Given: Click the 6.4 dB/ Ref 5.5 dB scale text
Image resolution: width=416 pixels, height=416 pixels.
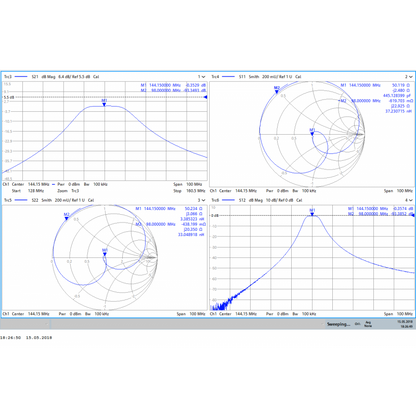Looking at the screenshot, I should point(74,77).
